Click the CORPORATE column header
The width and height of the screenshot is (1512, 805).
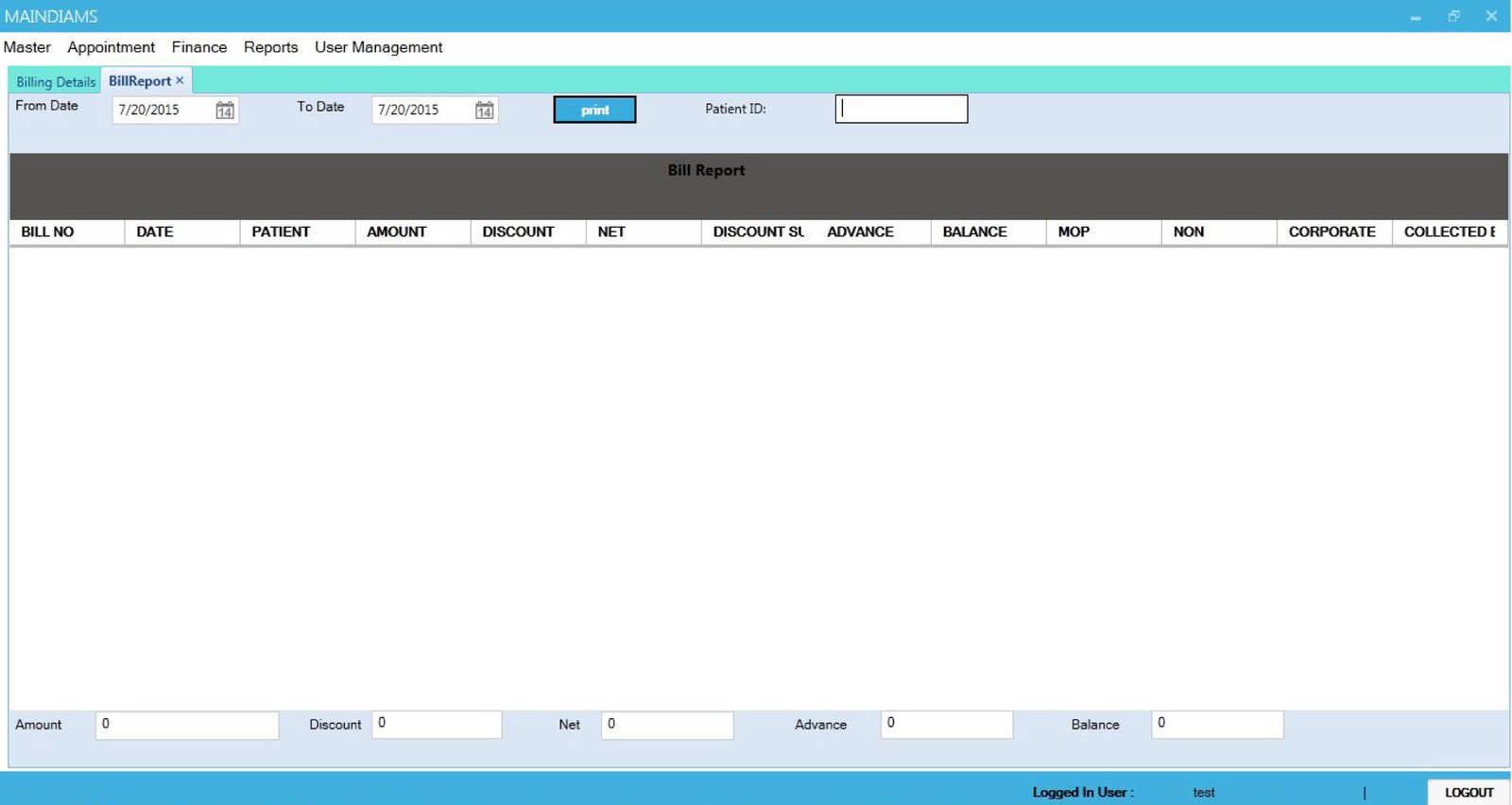[x=1332, y=231]
